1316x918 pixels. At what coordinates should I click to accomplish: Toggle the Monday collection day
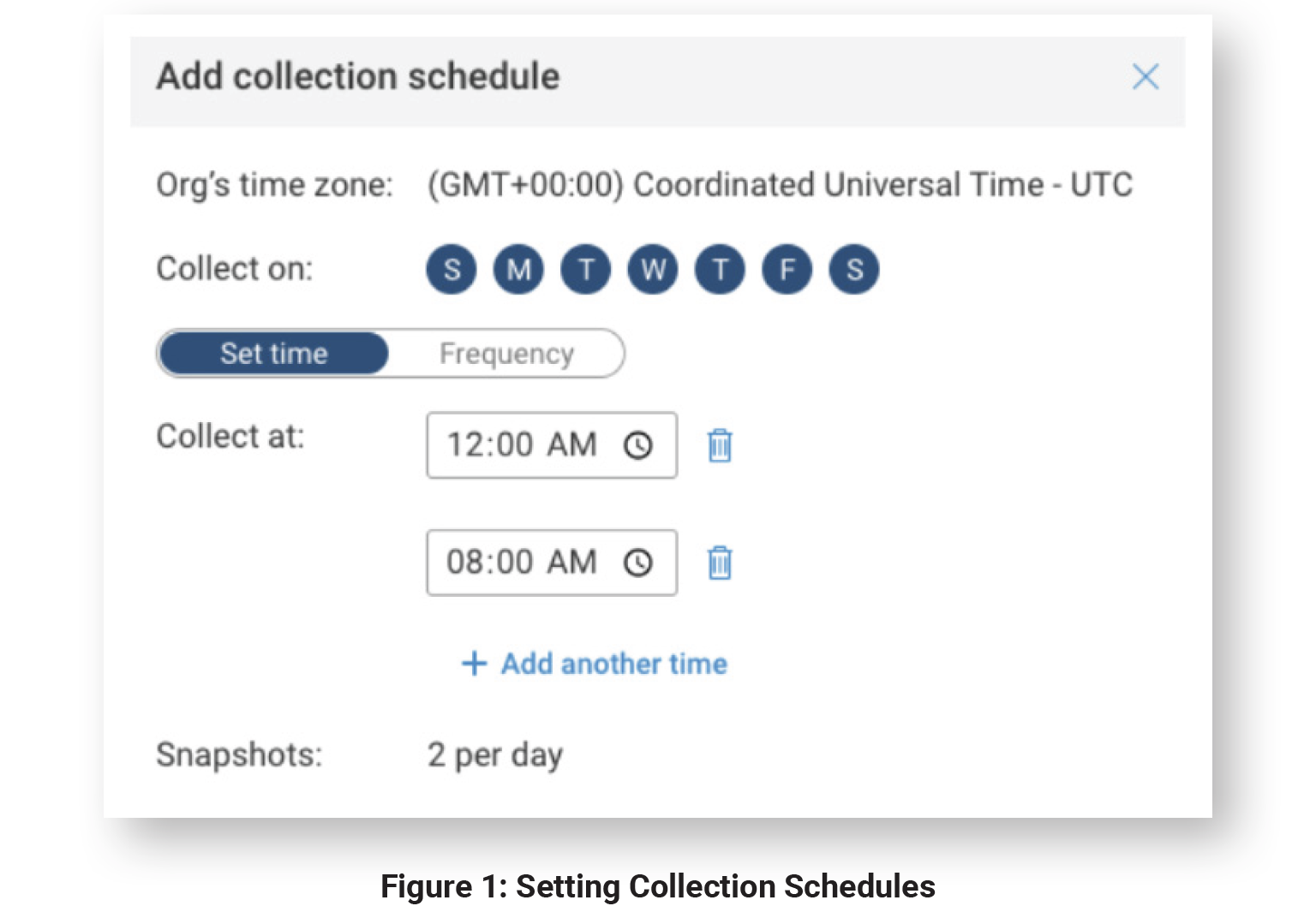coord(518,270)
